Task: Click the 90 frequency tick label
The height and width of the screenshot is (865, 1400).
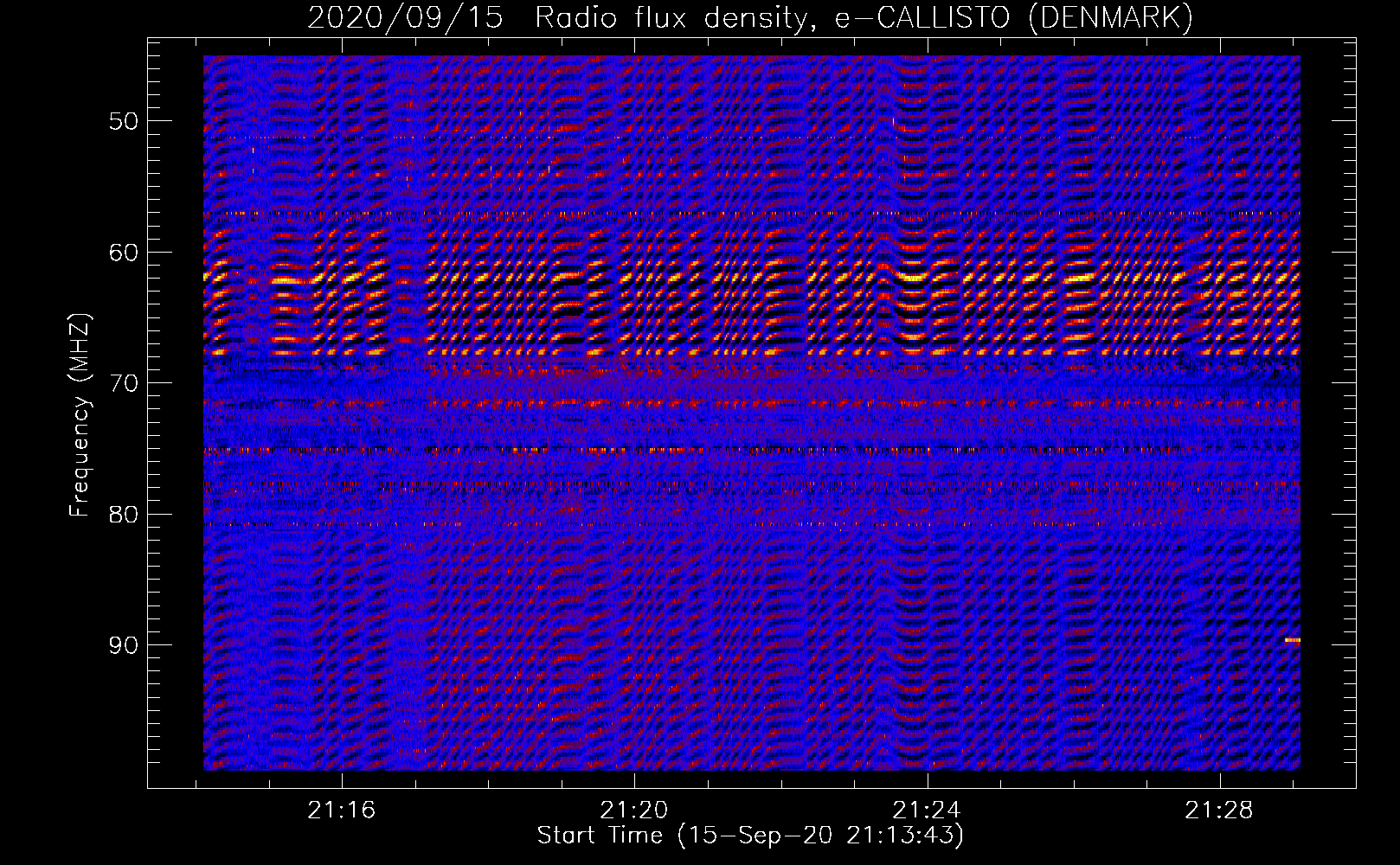Action: [124, 645]
